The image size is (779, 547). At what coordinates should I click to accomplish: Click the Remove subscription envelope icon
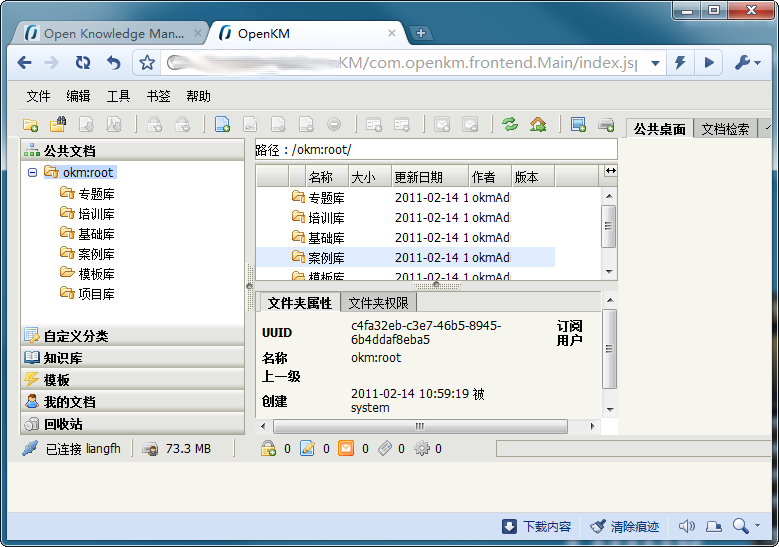pos(469,124)
